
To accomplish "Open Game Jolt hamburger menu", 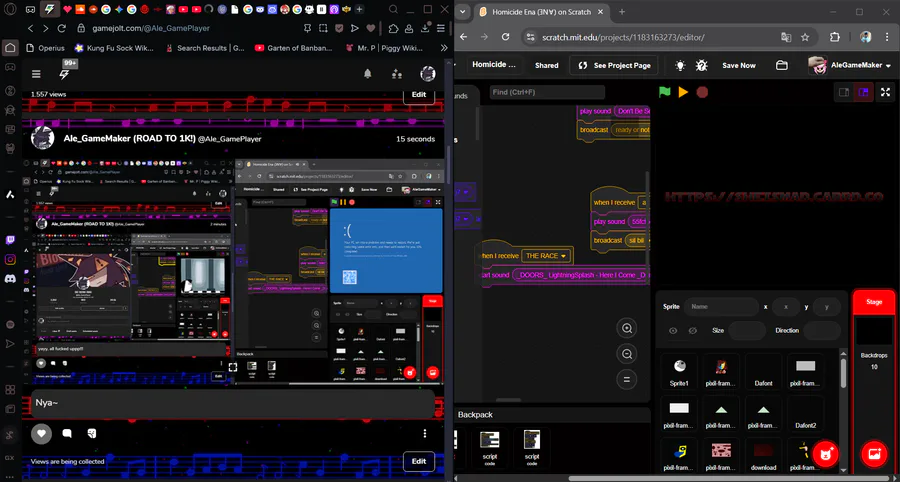I will [36, 73].
